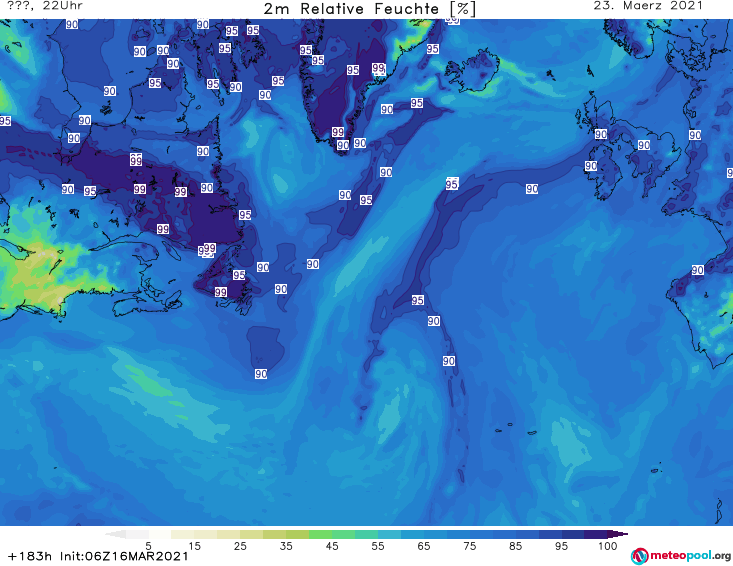Click Ireland on the humidity map
The height and width of the screenshot is (566, 733).
[x=606, y=172]
